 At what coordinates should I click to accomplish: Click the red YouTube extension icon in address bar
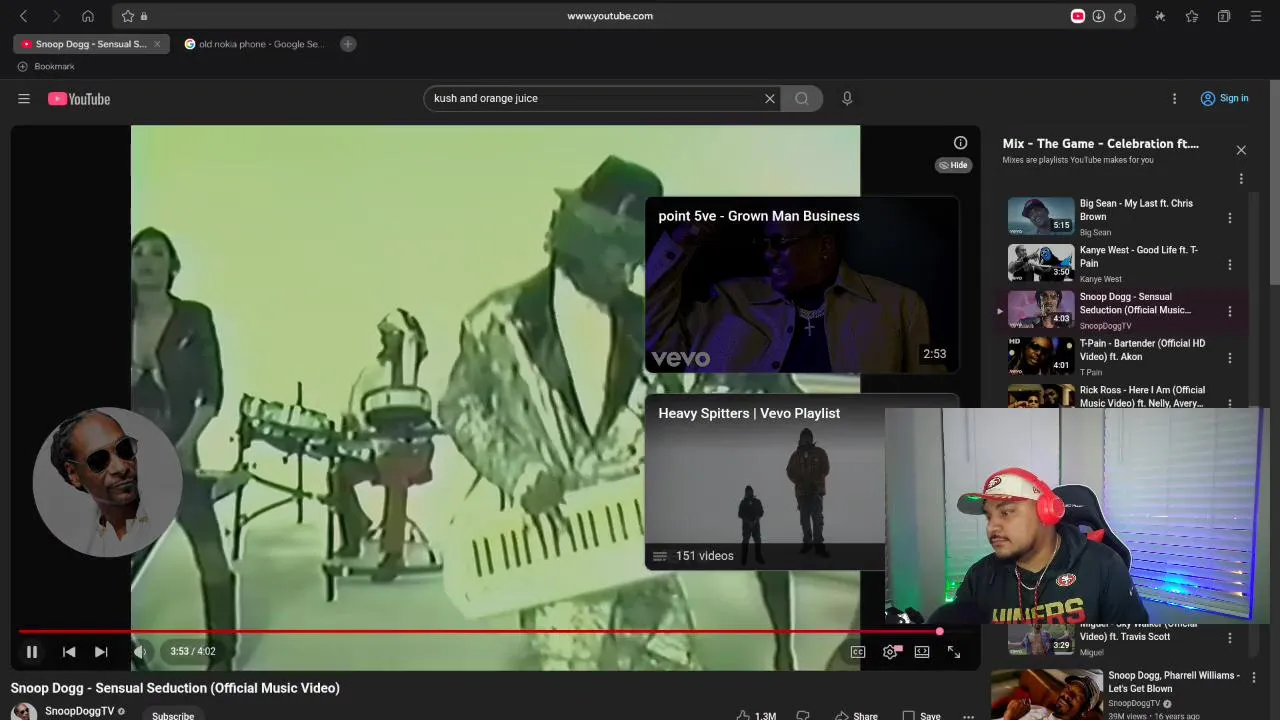(x=1078, y=16)
